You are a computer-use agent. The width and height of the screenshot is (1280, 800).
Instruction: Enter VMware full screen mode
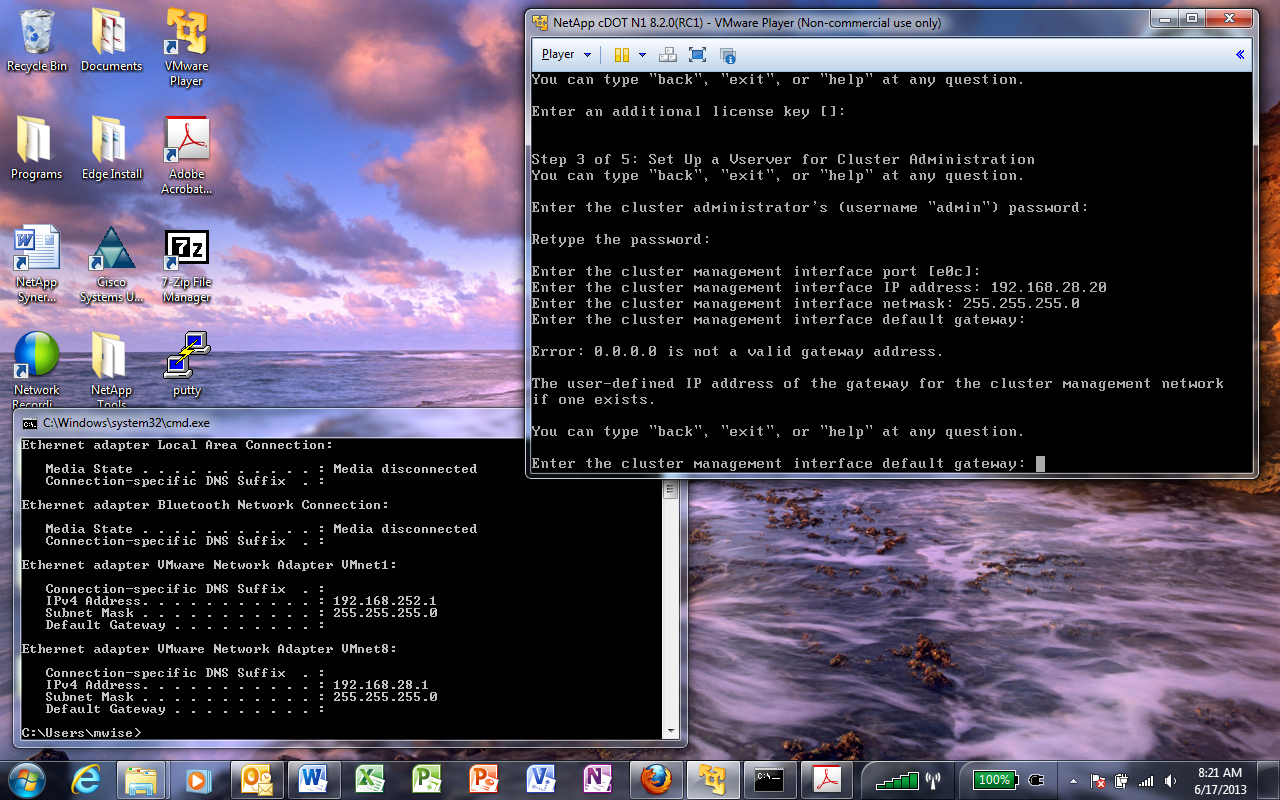tap(698, 55)
